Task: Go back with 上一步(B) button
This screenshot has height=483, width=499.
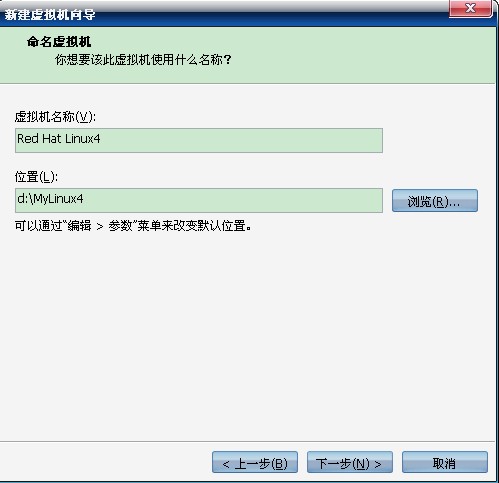Action: tap(255, 462)
